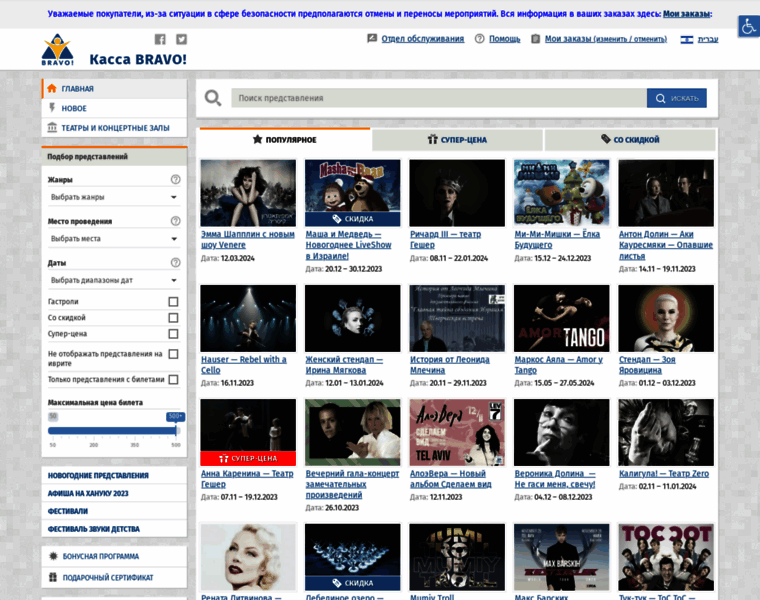Open the Фестивали link
This screenshot has width=760, height=600.
[68, 511]
